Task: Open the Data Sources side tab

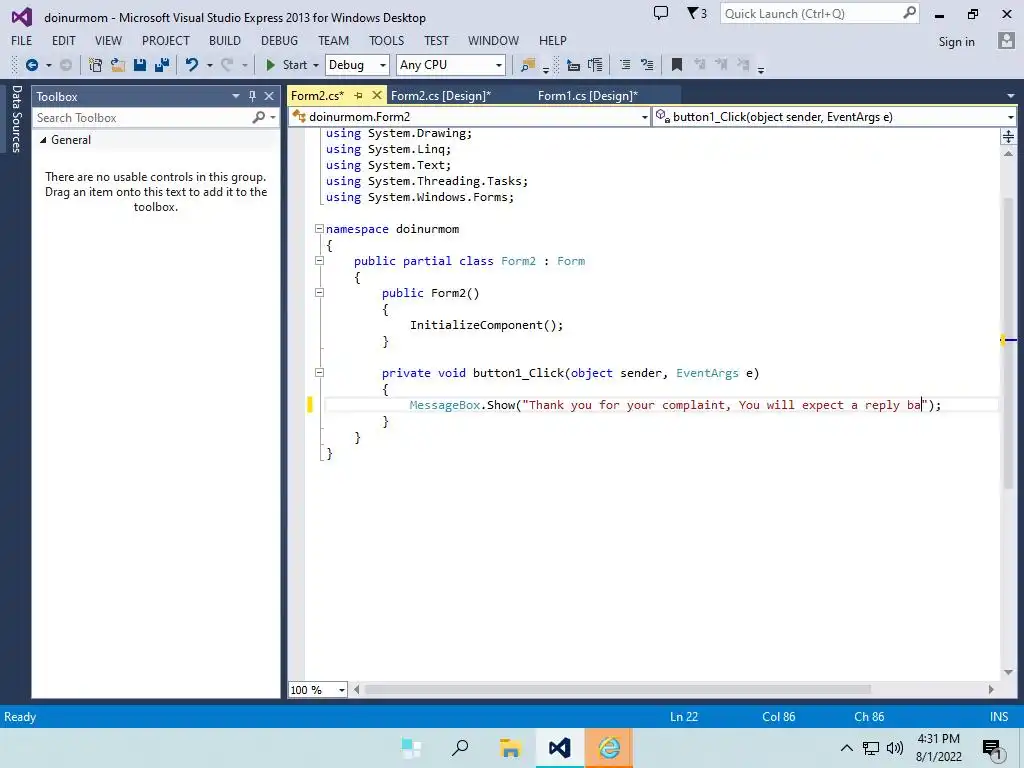Action: point(16,119)
